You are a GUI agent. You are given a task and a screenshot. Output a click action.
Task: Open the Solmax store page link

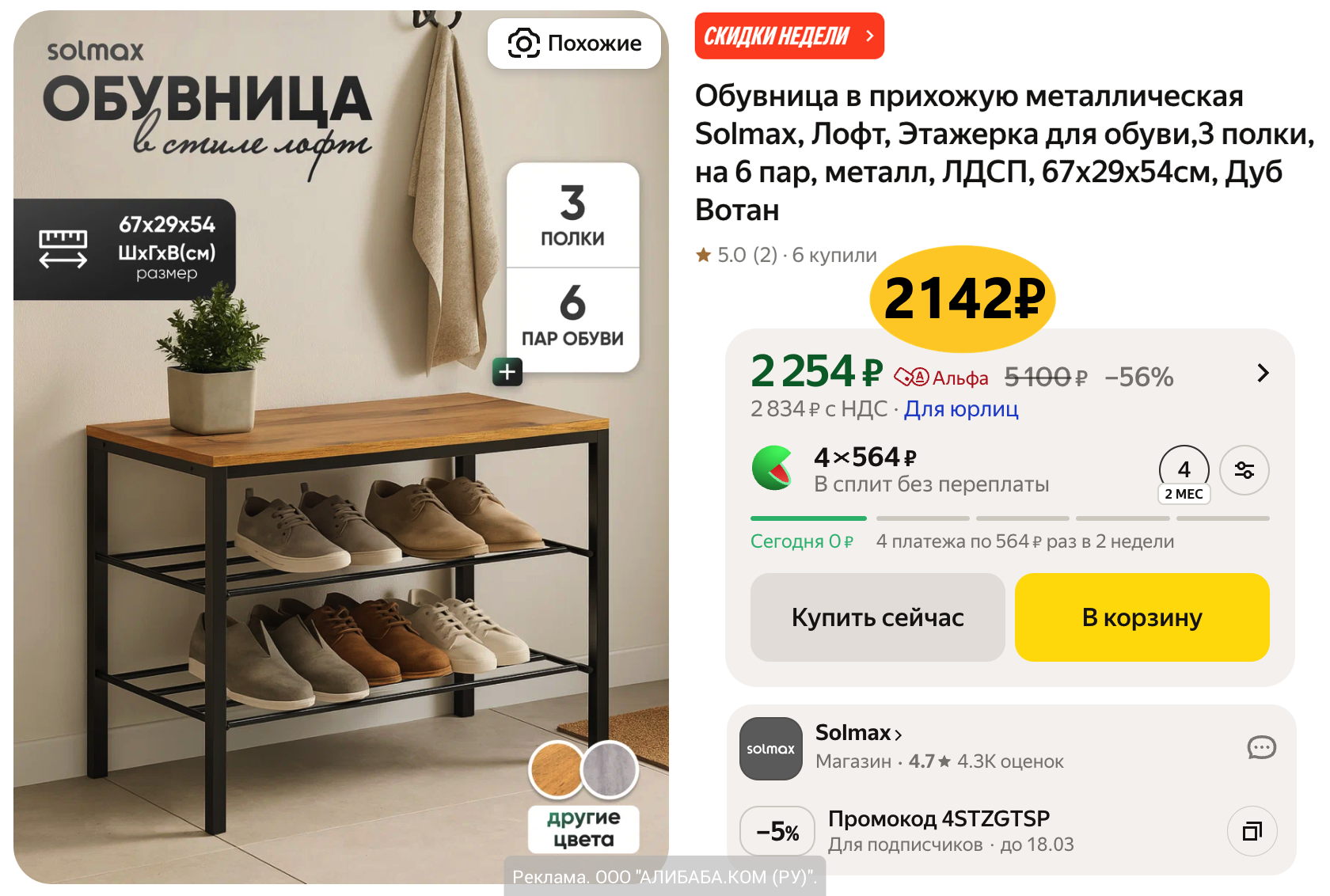[858, 733]
